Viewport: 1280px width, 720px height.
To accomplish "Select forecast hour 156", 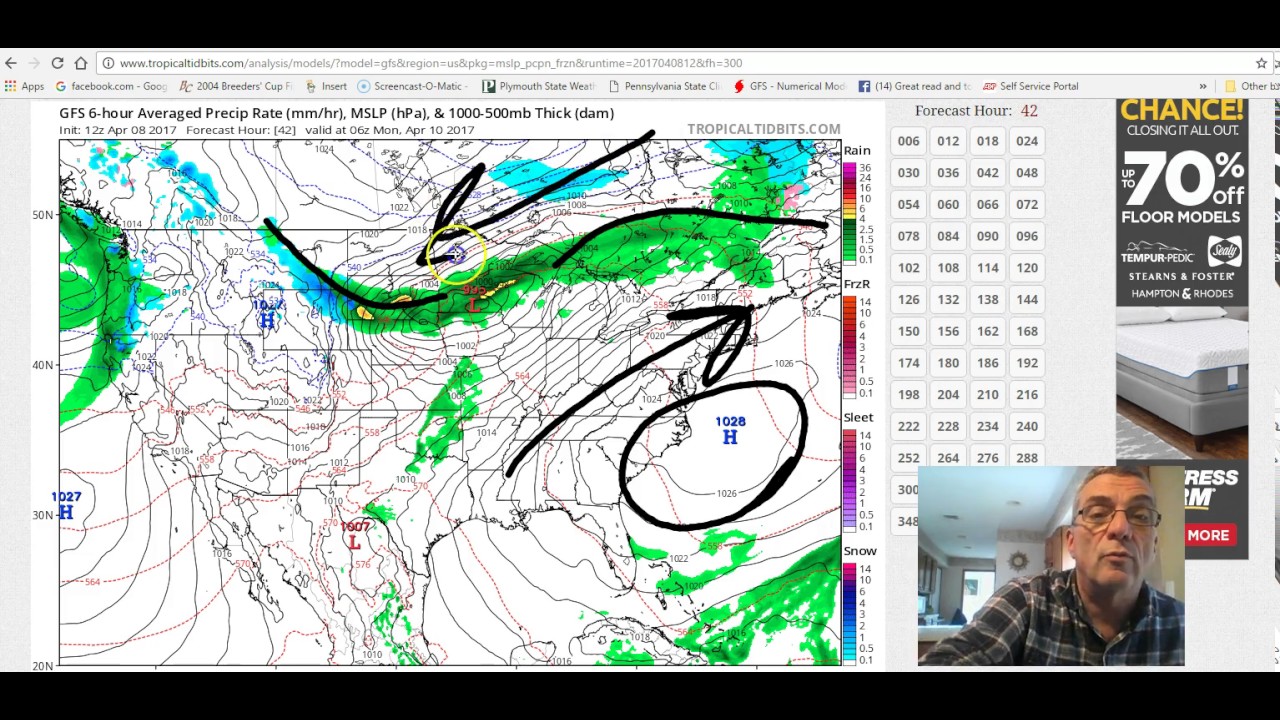I will [x=948, y=331].
